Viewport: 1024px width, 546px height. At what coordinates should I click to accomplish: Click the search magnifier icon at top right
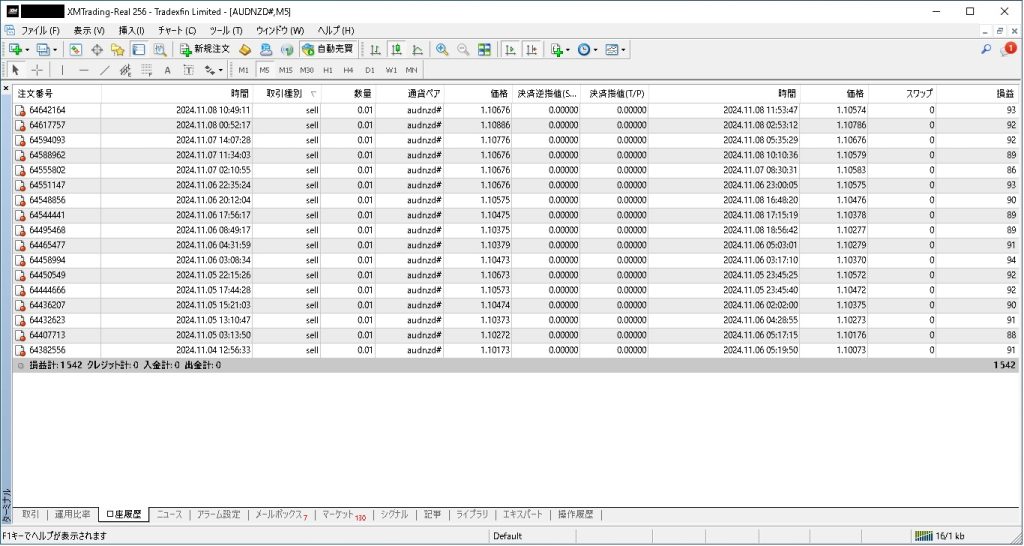pyautogui.click(x=986, y=49)
